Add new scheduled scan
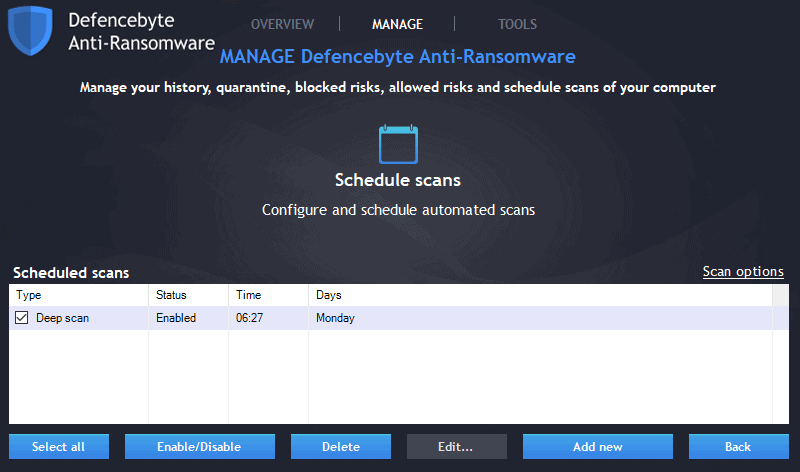 [x=597, y=446]
